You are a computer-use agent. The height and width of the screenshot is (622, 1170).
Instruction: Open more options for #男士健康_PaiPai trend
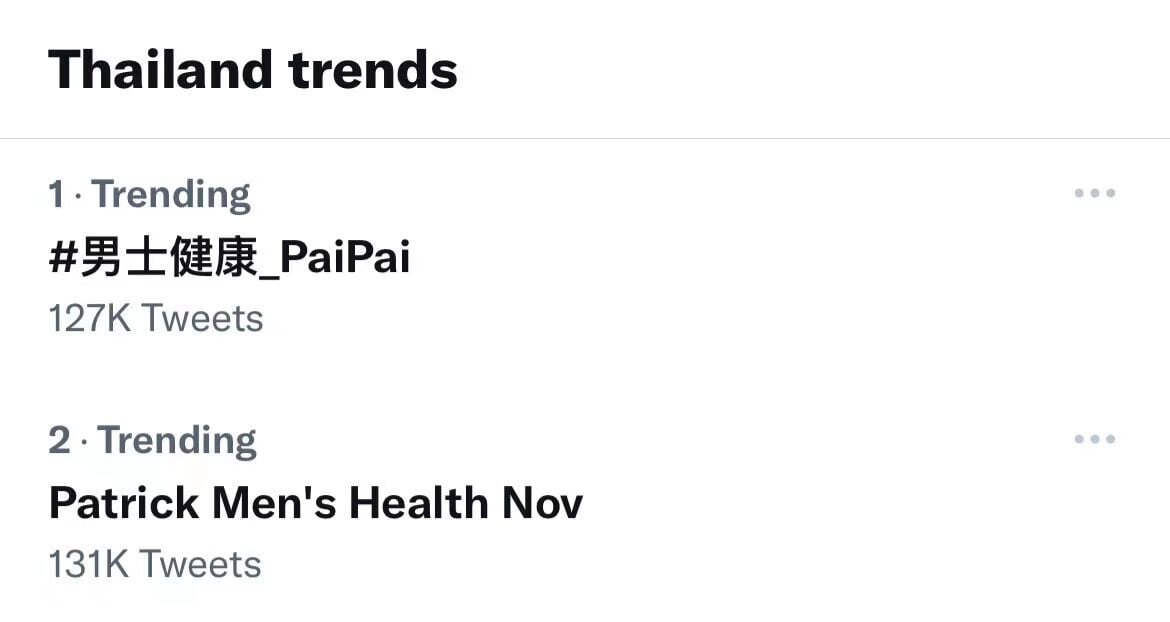pyautogui.click(x=1094, y=193)
